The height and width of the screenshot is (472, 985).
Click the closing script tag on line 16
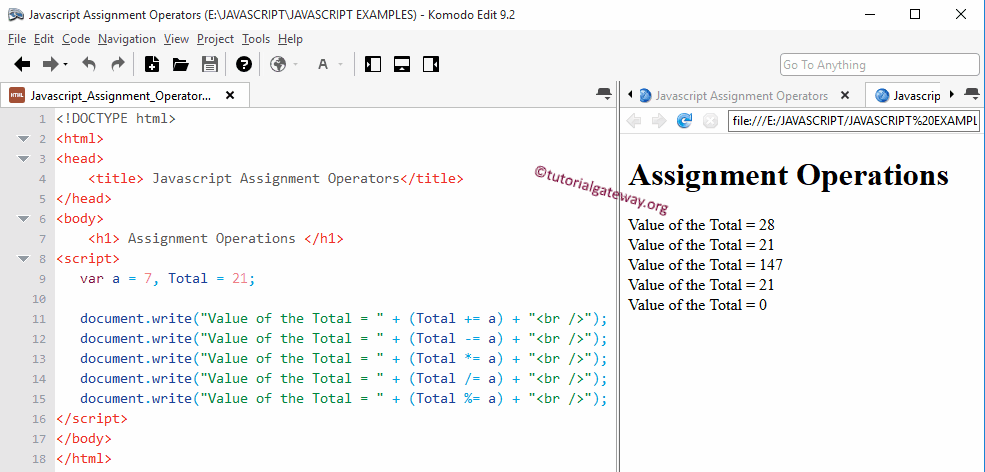click(92, 419)
